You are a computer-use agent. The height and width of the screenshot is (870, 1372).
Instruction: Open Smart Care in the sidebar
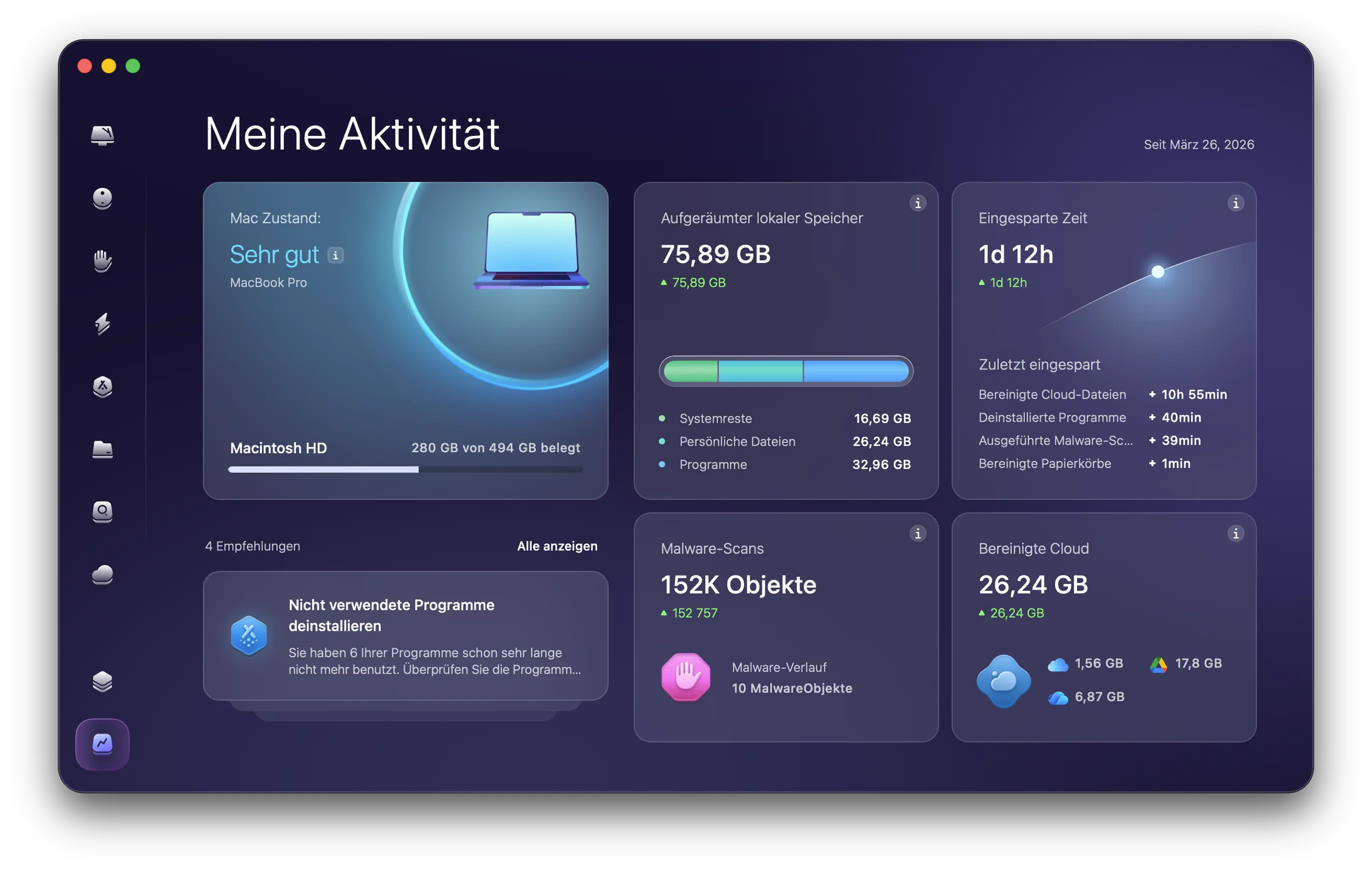[x=102, y=135]
